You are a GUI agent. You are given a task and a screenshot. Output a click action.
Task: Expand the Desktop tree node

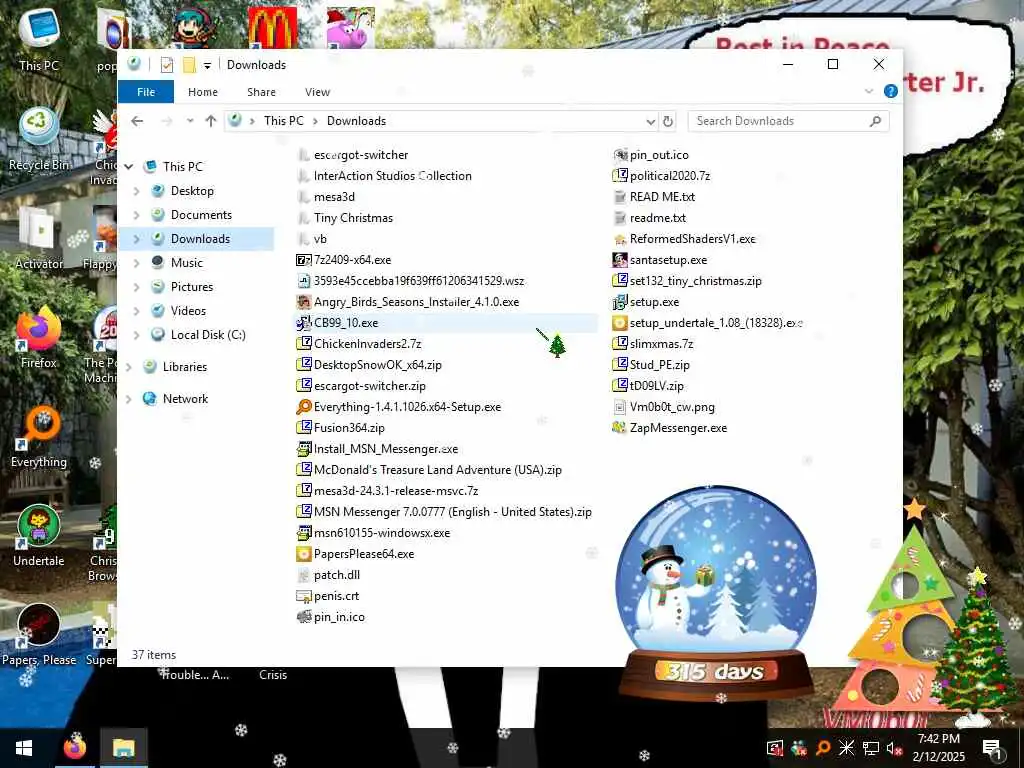(x=136, y=191)
